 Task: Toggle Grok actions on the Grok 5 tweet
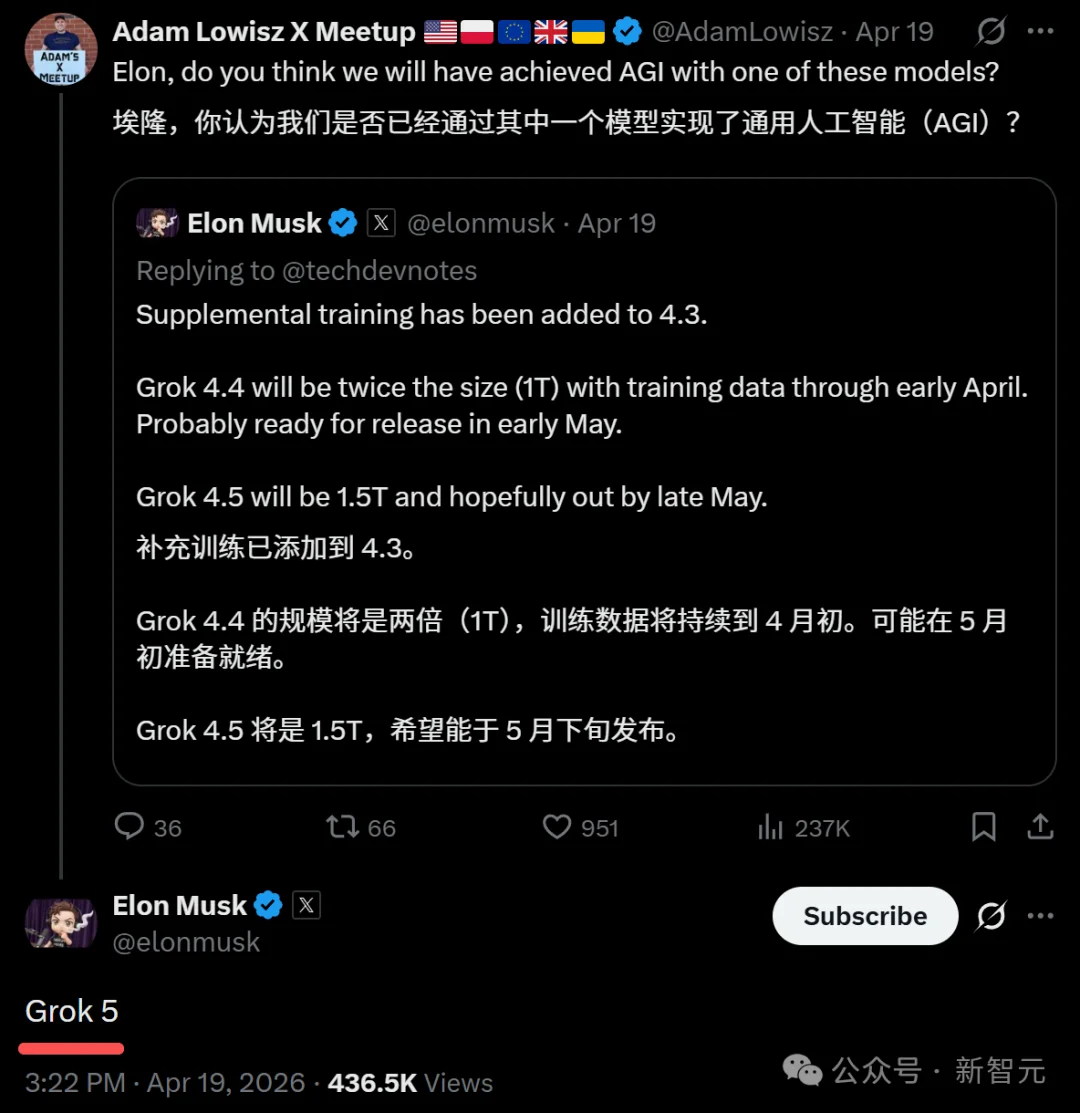pos(990,916)
